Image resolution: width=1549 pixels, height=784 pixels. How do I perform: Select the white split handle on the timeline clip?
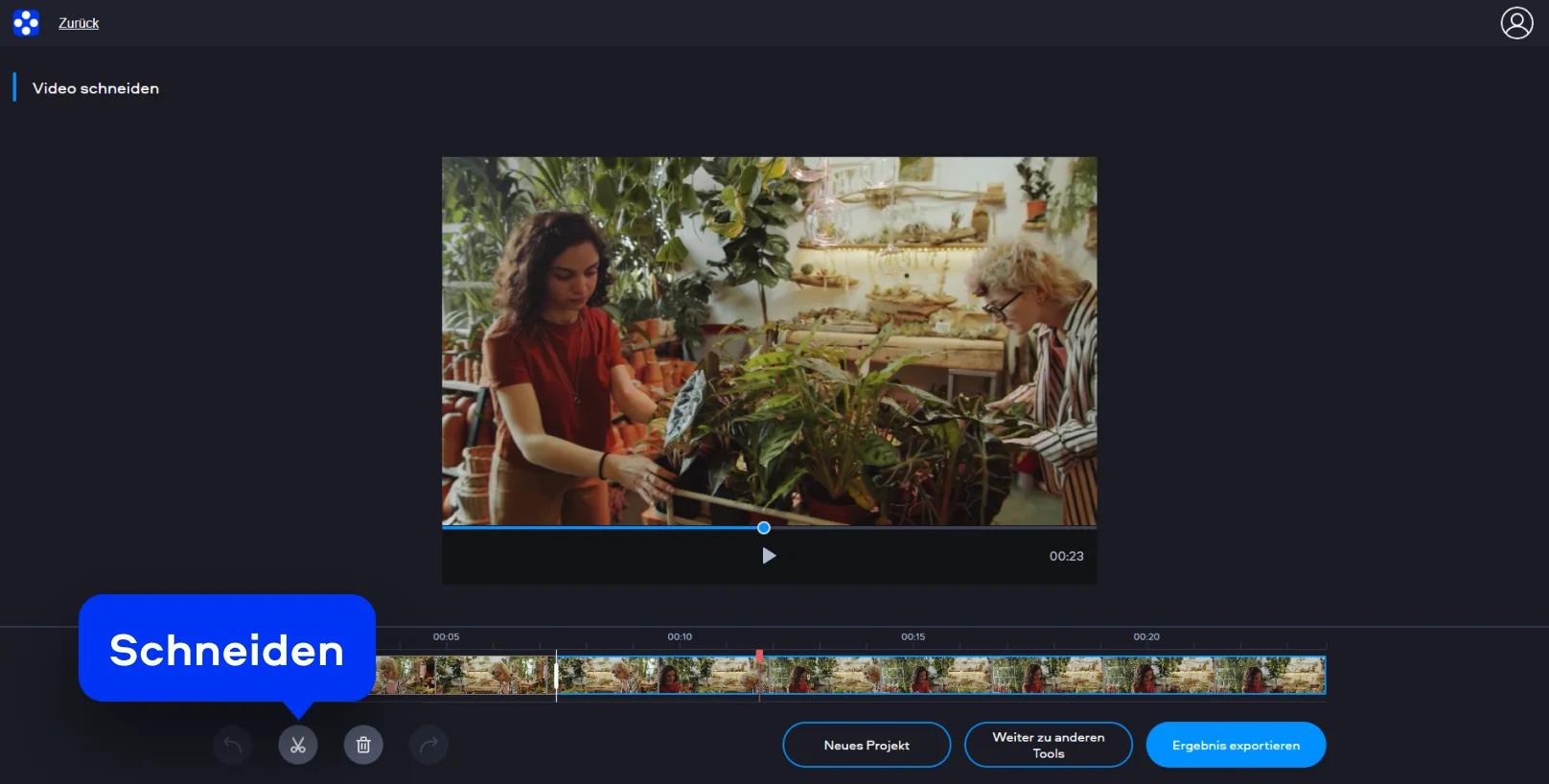pos(556,675)
